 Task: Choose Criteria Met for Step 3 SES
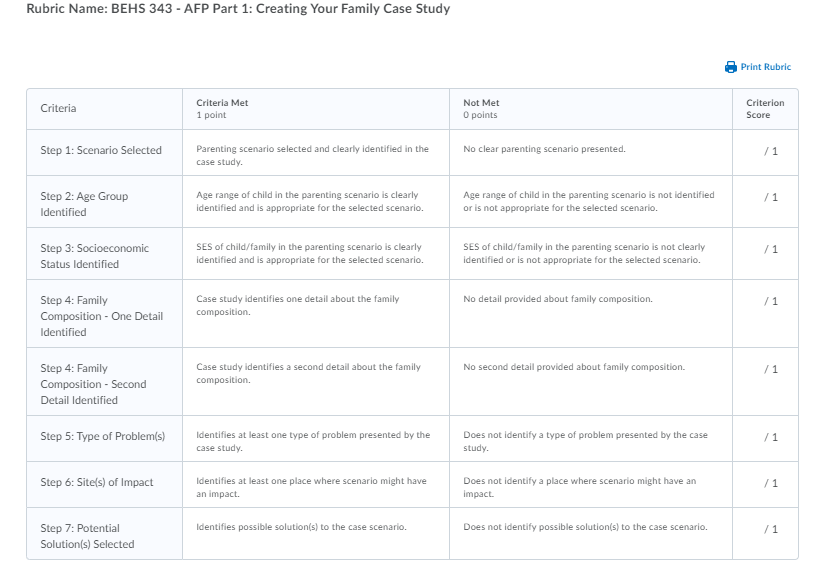316,253
